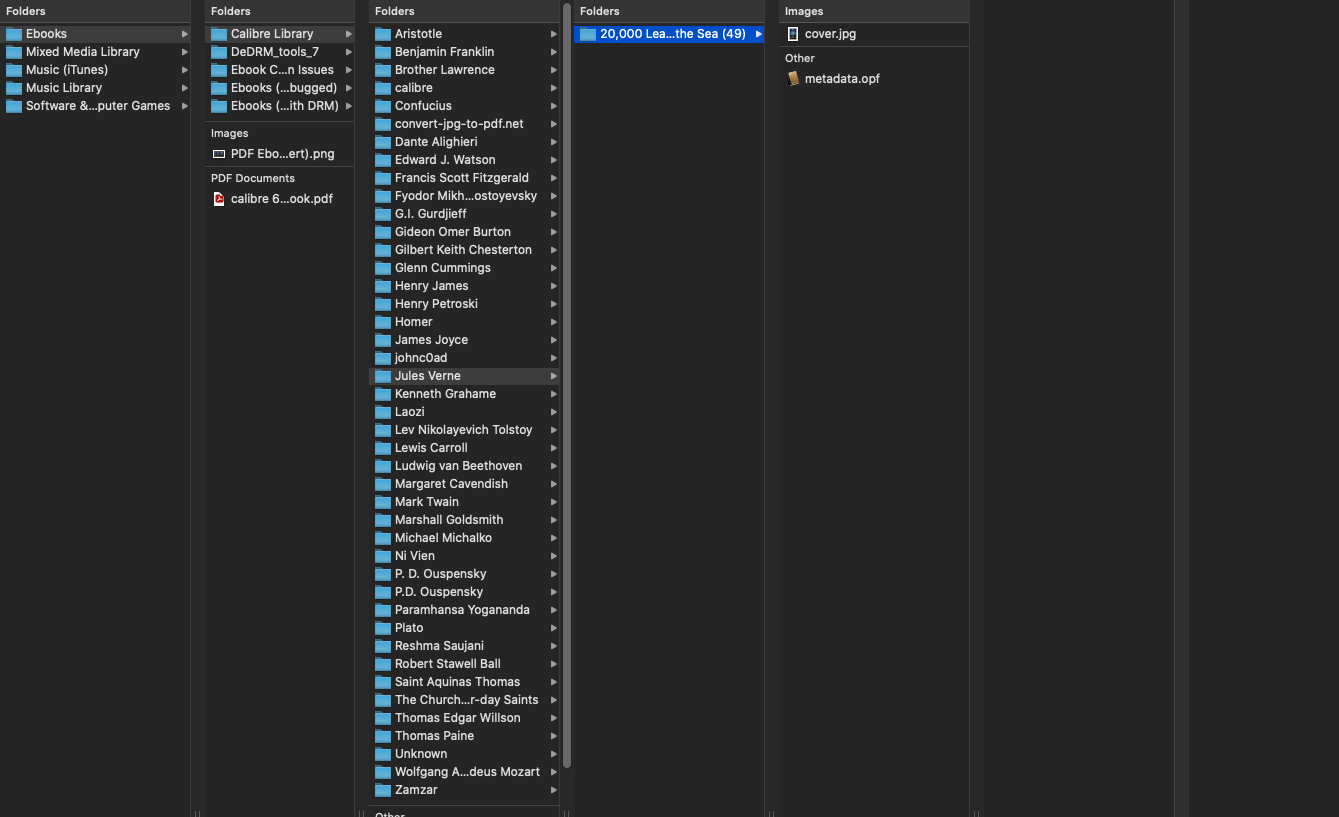Open The Church...r-day Saints folder
Screen dimensions: 1339x817
pyautogui.click(x=464, y=700)
